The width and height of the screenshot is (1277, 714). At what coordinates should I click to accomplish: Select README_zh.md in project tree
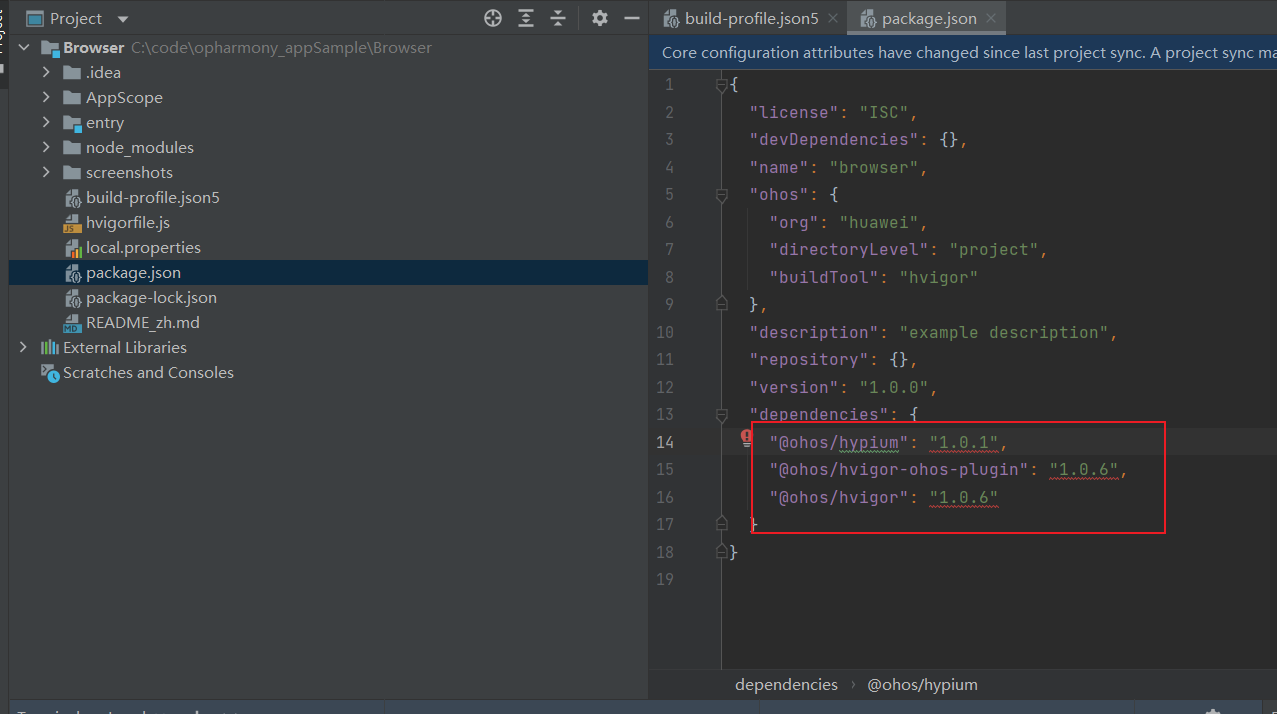143,323
